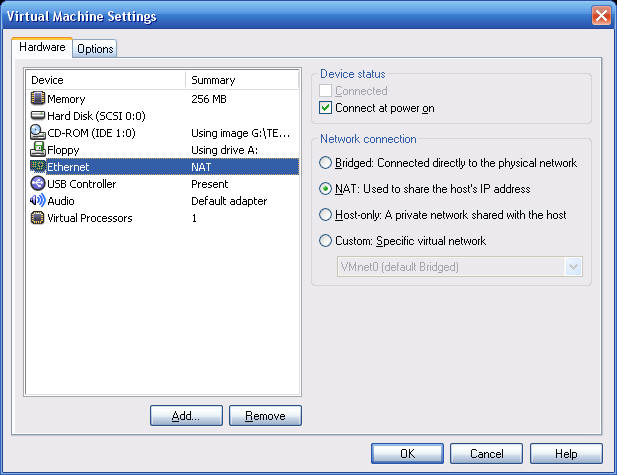This screenshot has width=617, height=475.
Task: Select Custom specific virtual network option
Action: click(x=325, y=241)
